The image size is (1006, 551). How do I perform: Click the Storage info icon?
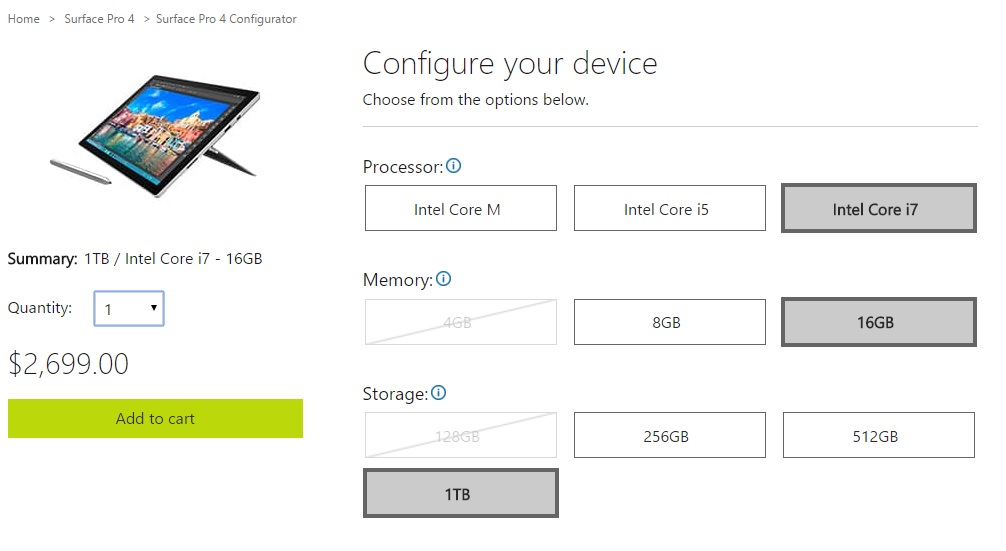pos(438,393)
